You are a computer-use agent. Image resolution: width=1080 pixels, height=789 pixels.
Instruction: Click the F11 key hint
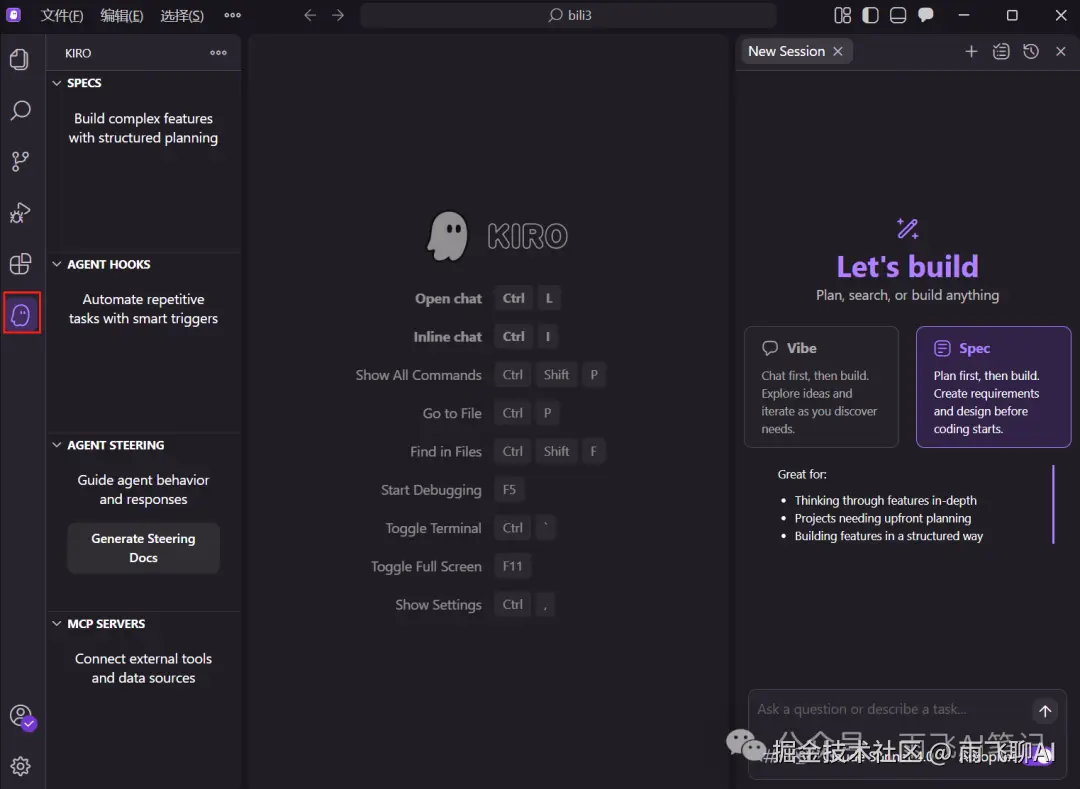pos(512,567)
